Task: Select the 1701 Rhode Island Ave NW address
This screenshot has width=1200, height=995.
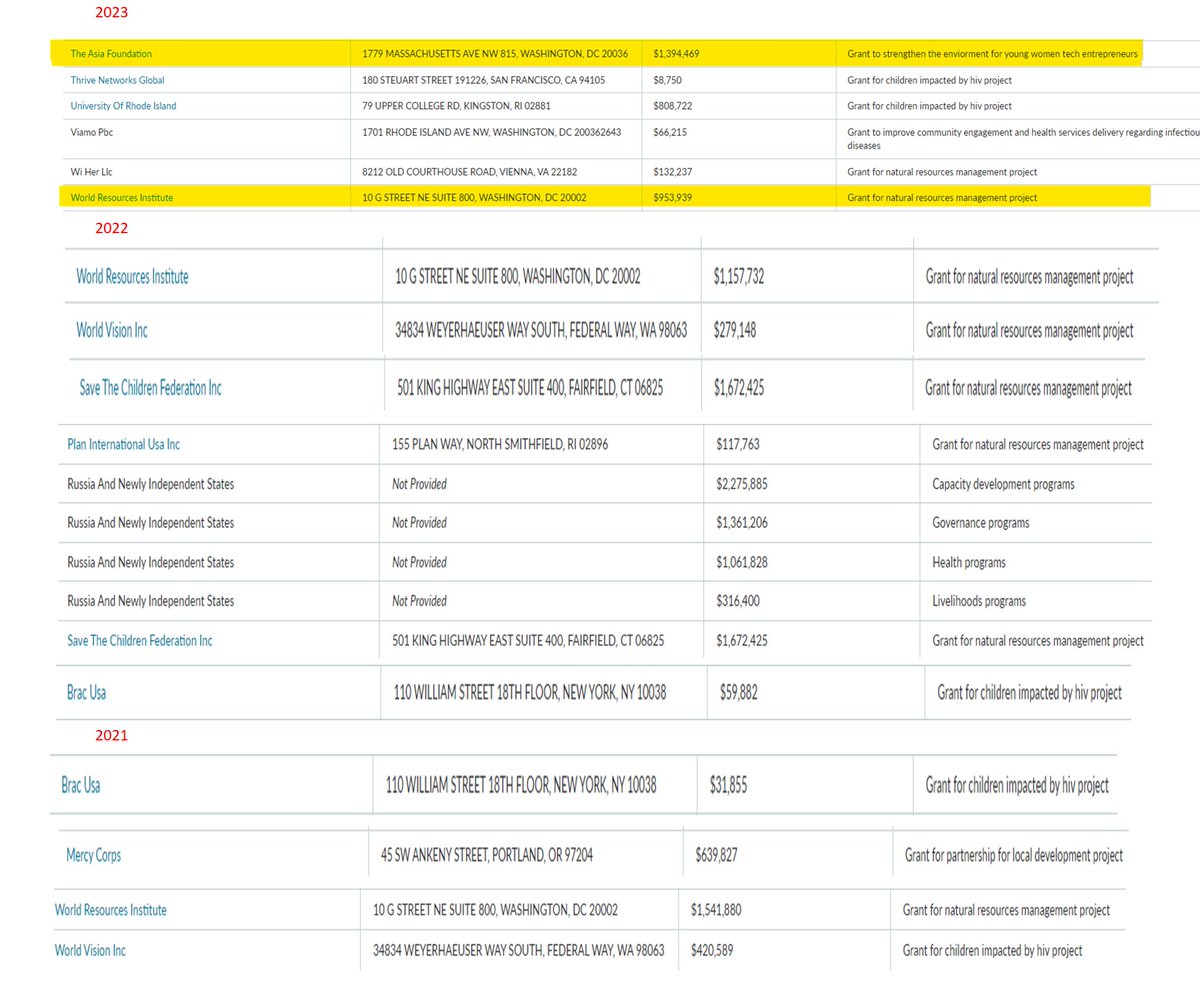Action: [x=491, y=132]
